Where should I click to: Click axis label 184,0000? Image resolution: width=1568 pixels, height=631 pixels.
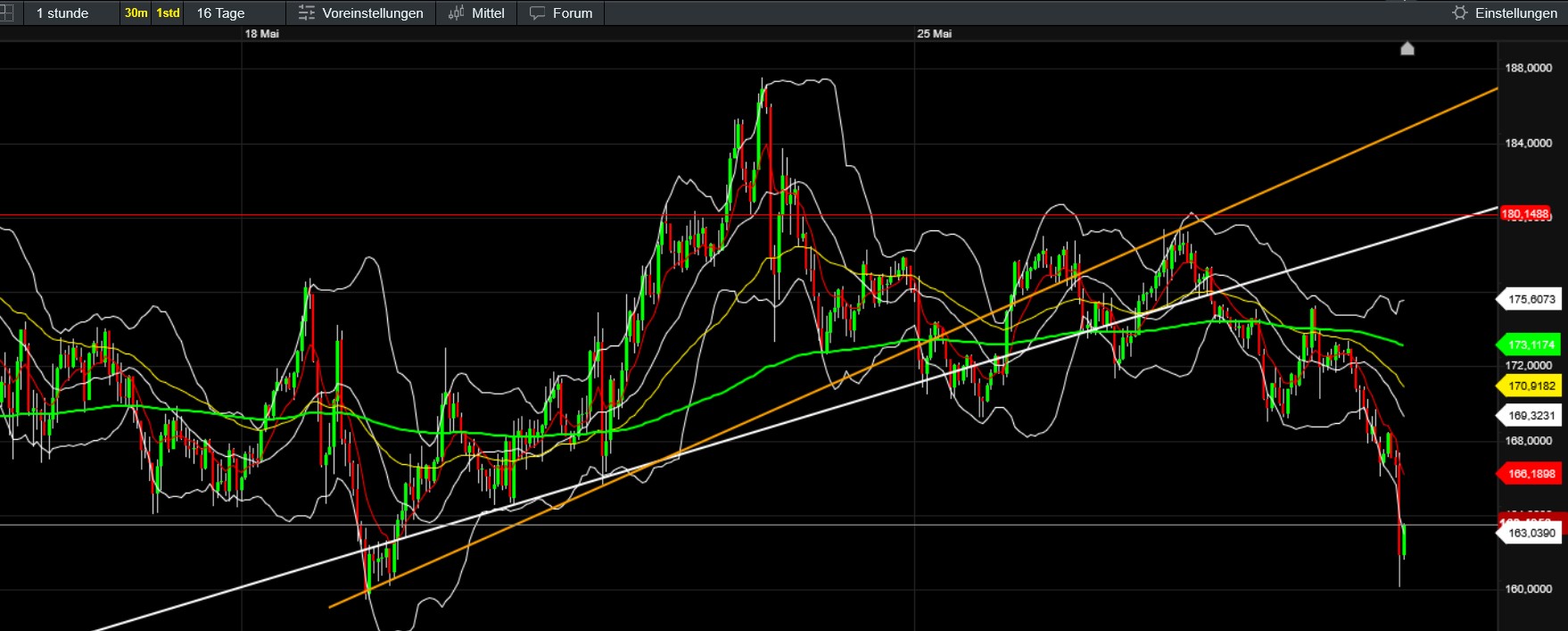(1529, 143)
